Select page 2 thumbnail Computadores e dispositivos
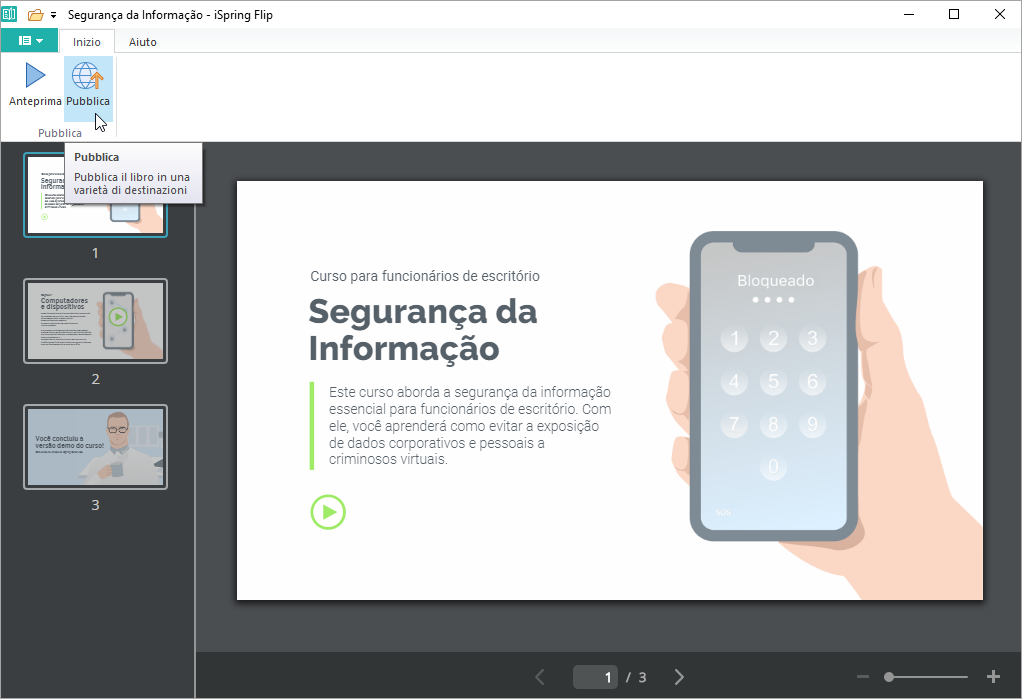Screen dimensions: 1022x699 95,321
